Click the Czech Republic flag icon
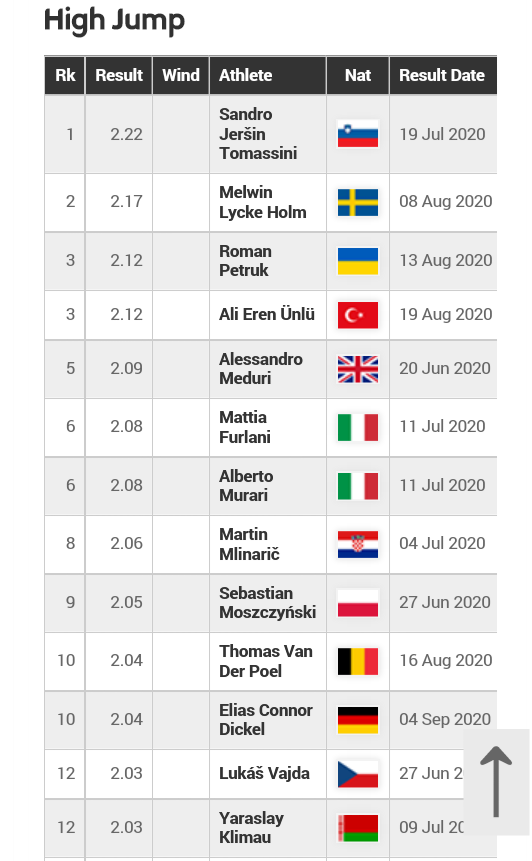 (x=357, y=774)
